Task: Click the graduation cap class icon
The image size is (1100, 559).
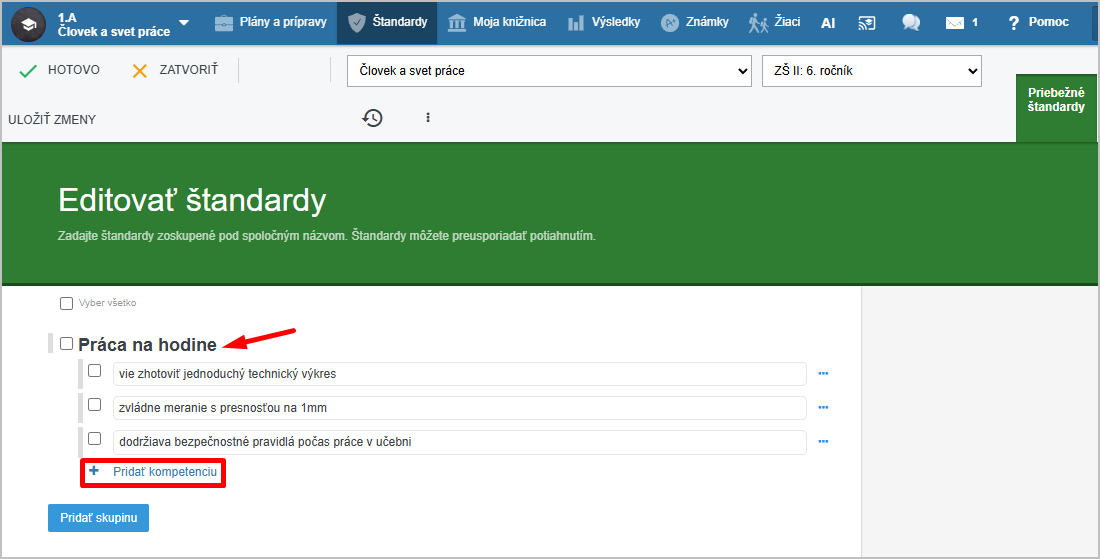Action: click(x=28, y=23)
